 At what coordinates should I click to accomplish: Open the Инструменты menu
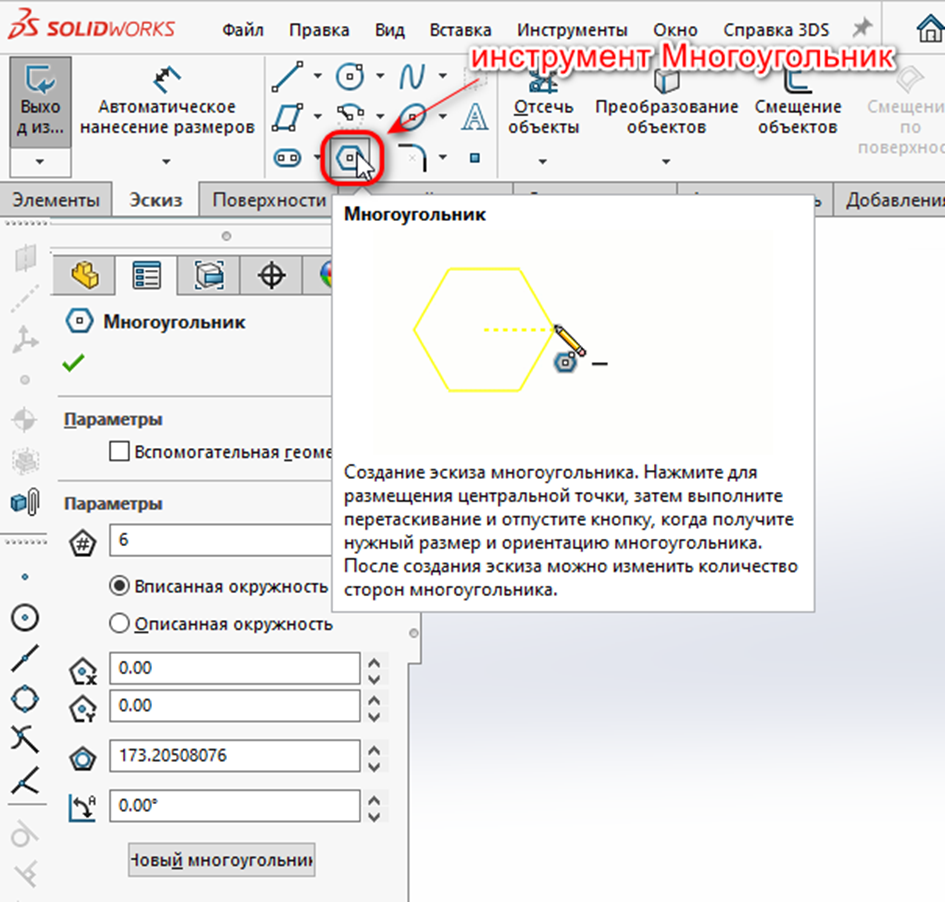pos(572,30)
